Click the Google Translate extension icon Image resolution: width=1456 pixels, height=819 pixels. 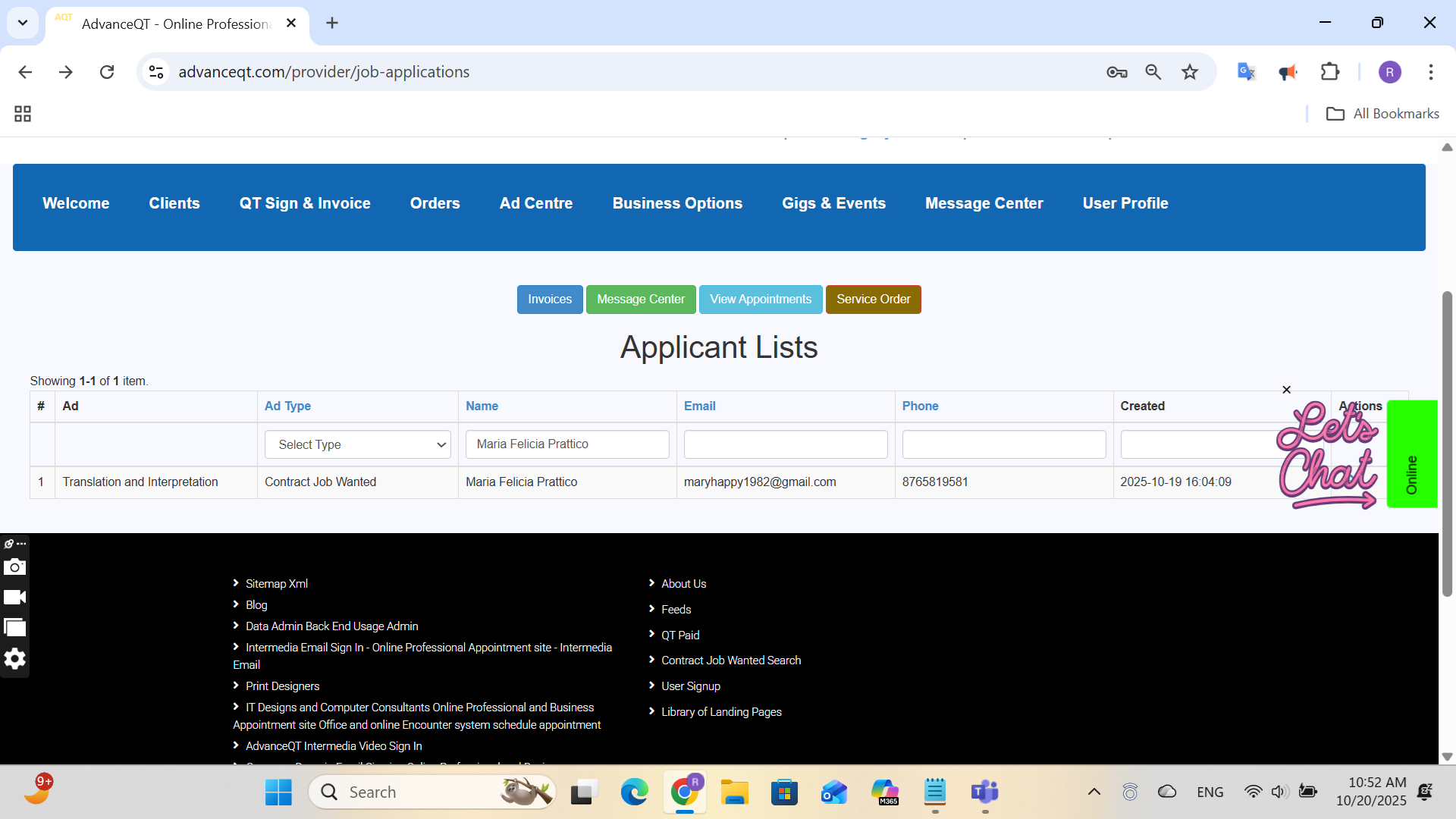coord(1246,72)
